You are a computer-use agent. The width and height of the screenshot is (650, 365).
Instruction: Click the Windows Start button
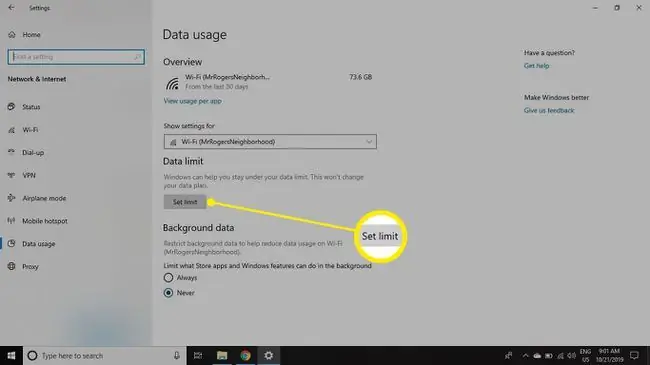tap(11, 355)
